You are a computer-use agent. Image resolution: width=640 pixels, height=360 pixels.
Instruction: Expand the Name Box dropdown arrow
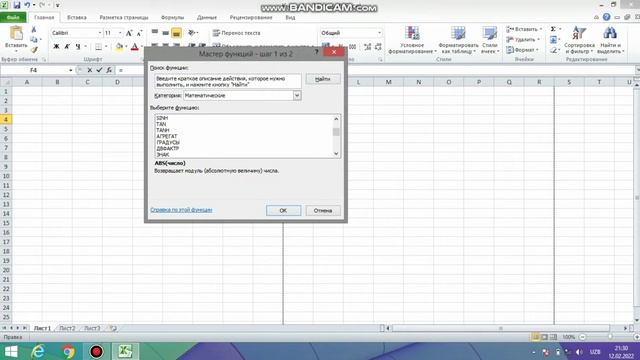pyautogui.click(x=70, y=70)
